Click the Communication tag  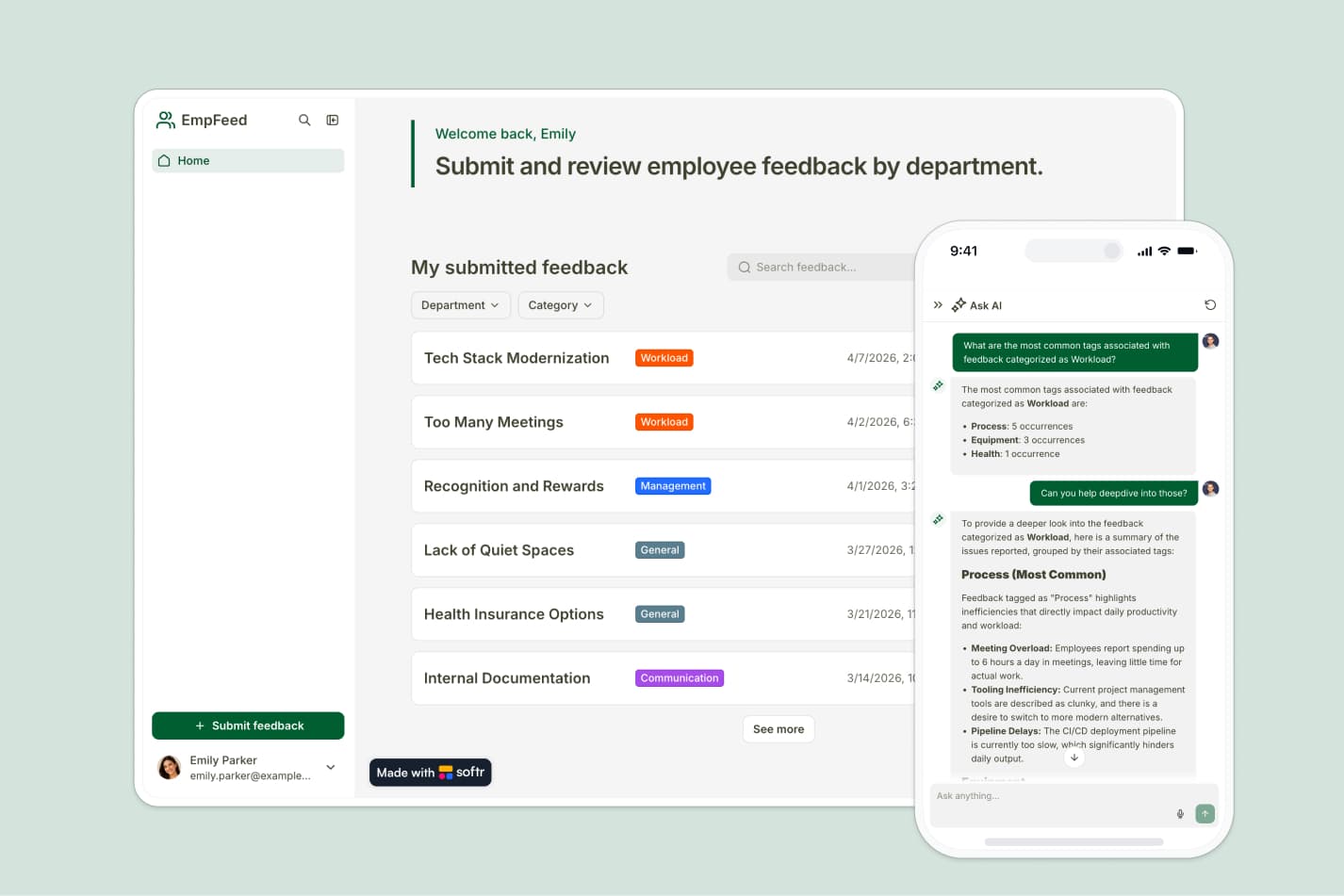click(x=680, y=678)
